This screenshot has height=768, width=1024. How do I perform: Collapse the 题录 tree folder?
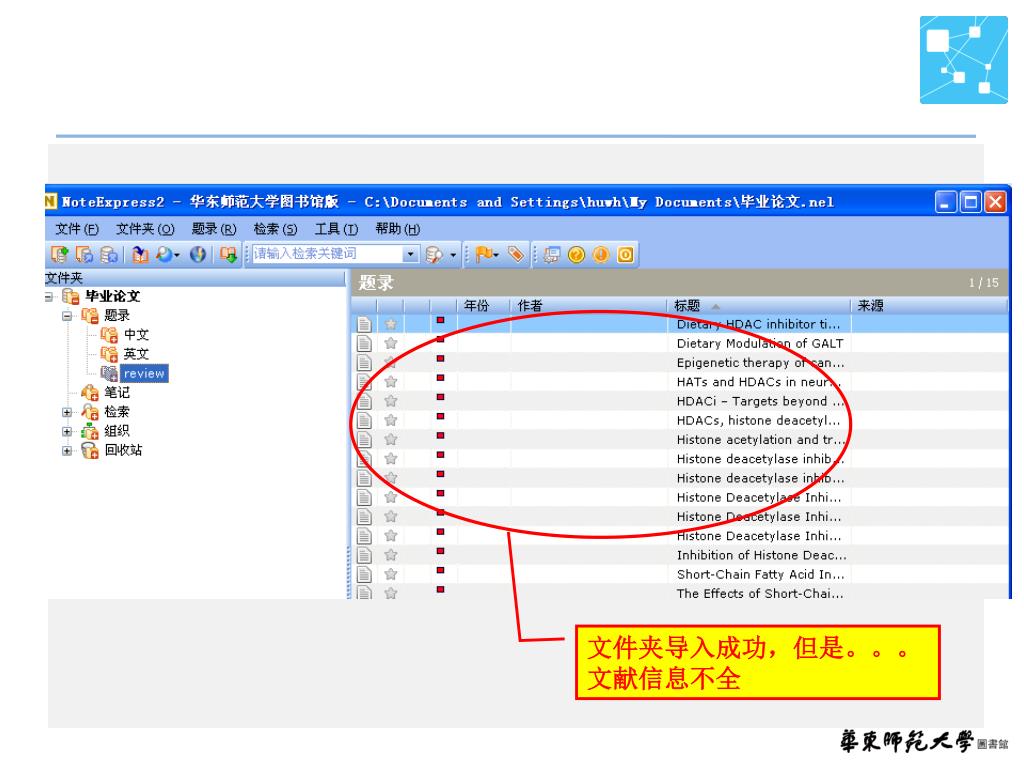coord(67,316)
